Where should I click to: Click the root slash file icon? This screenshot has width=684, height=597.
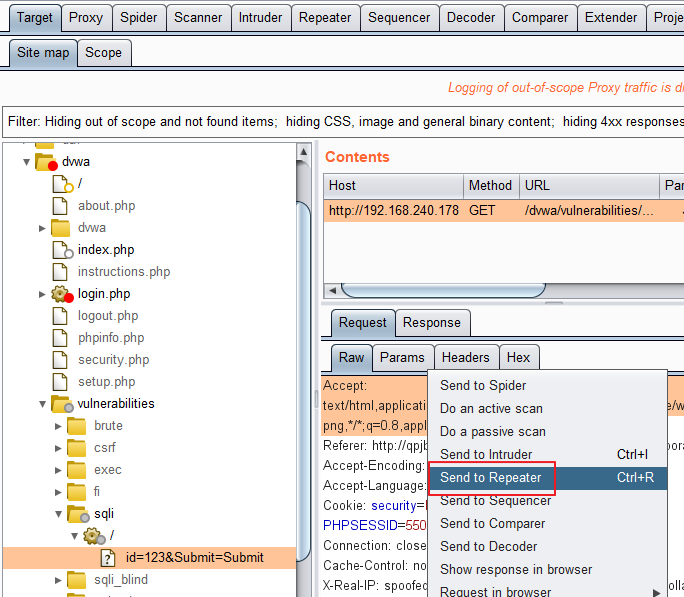point(62,184)
